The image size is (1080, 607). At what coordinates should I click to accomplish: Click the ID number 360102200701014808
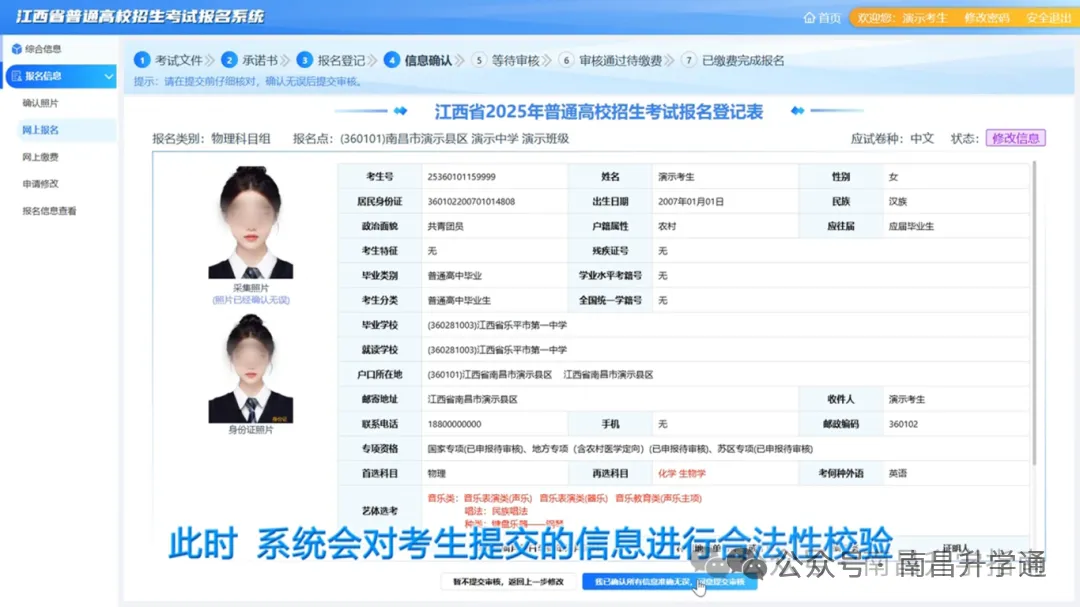pyautogui.click(x=471, y=202)
